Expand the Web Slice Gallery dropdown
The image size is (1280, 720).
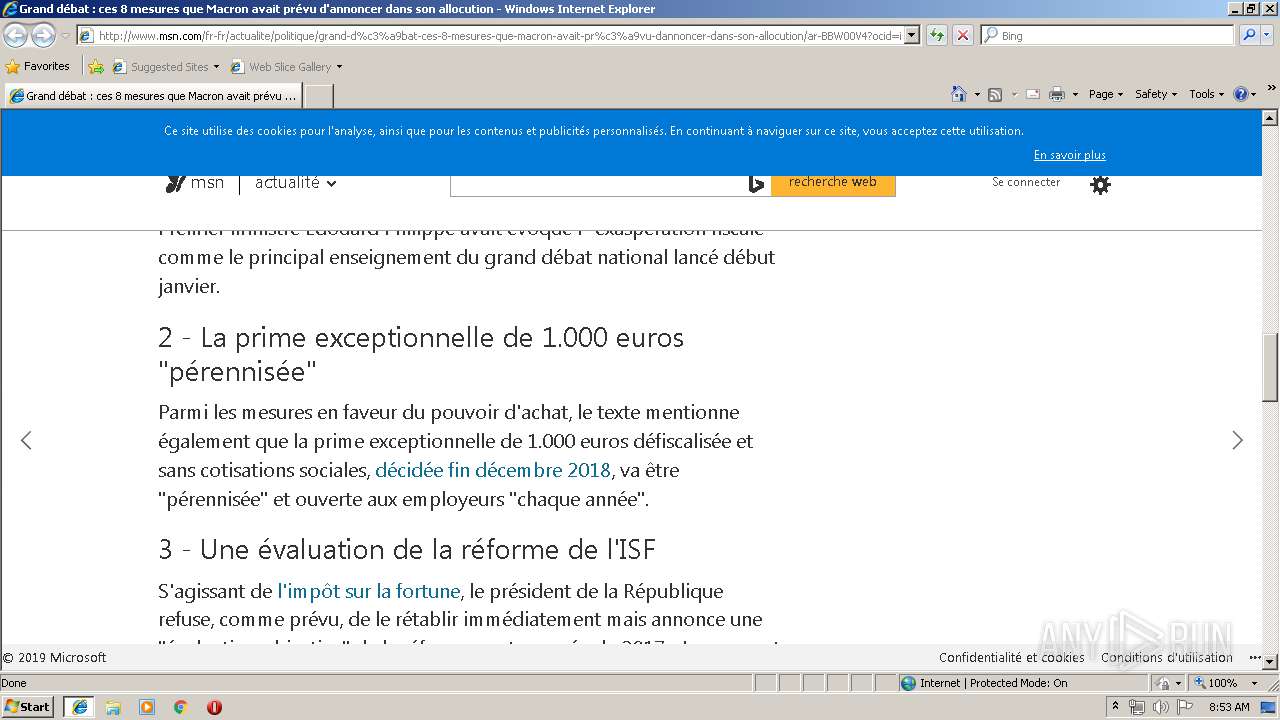coord(339,67)
